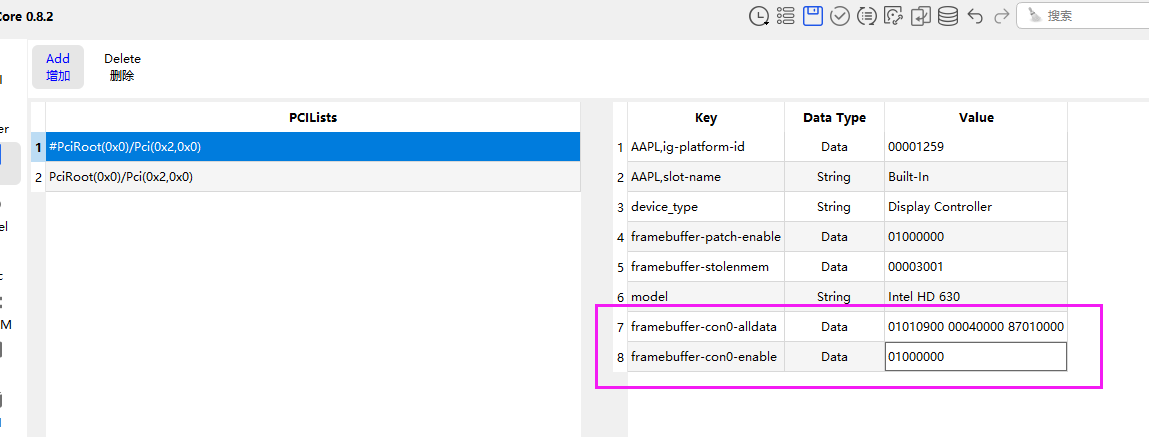Undo the last change
1149x437 pixels.
(976, 16)
